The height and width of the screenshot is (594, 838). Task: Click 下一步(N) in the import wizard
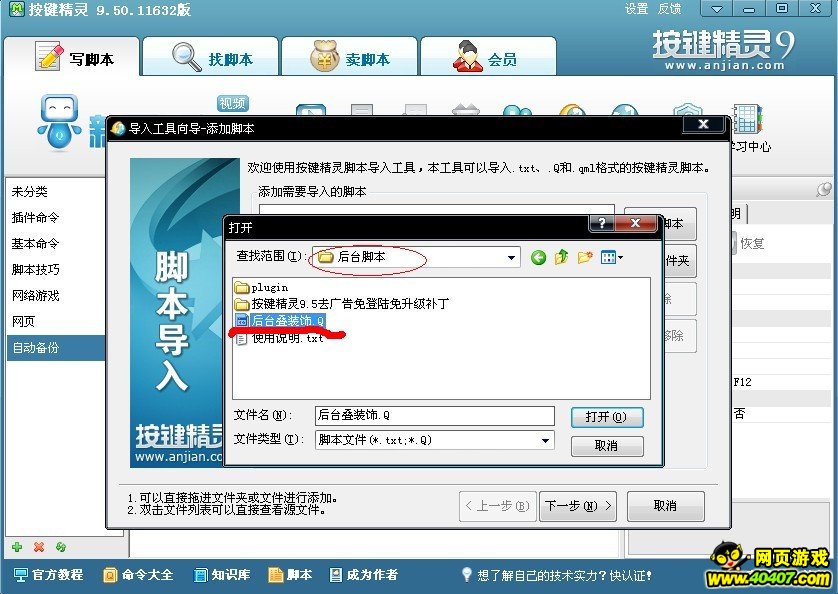578,506
